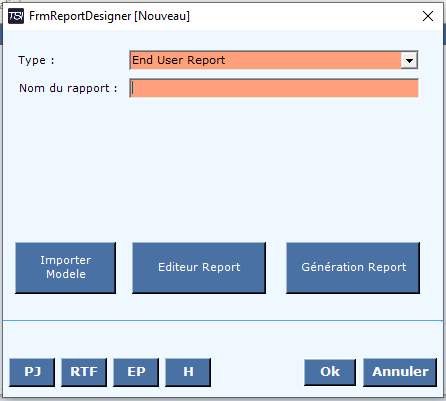Select the RTF button
The image size is (446, 401).
tap(84, 372)
